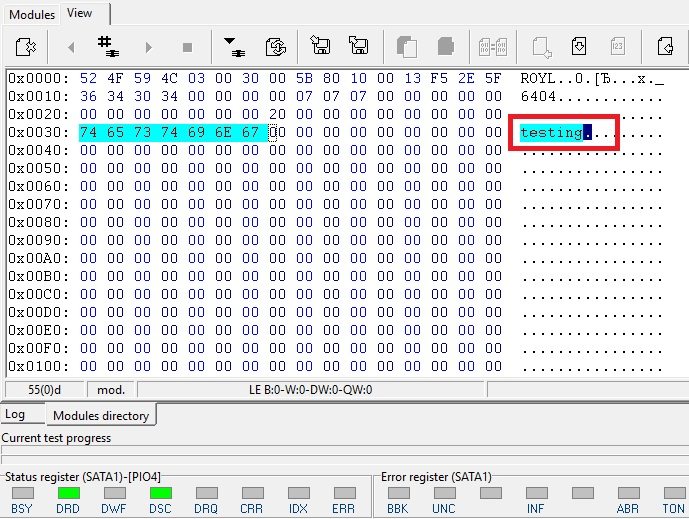Select hex byte 36 in row 0x0010
The height and width of the screenshot is (519, 689).
pos(88,96)
